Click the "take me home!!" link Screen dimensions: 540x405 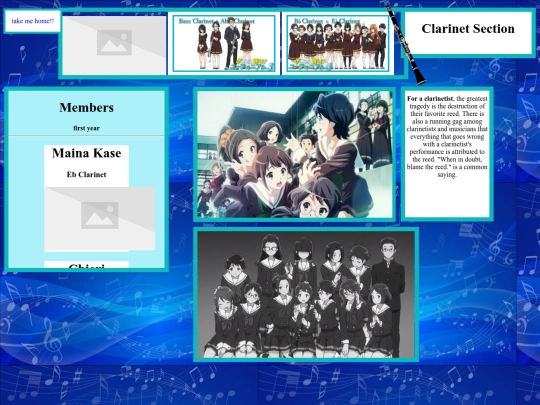[33, 21]
